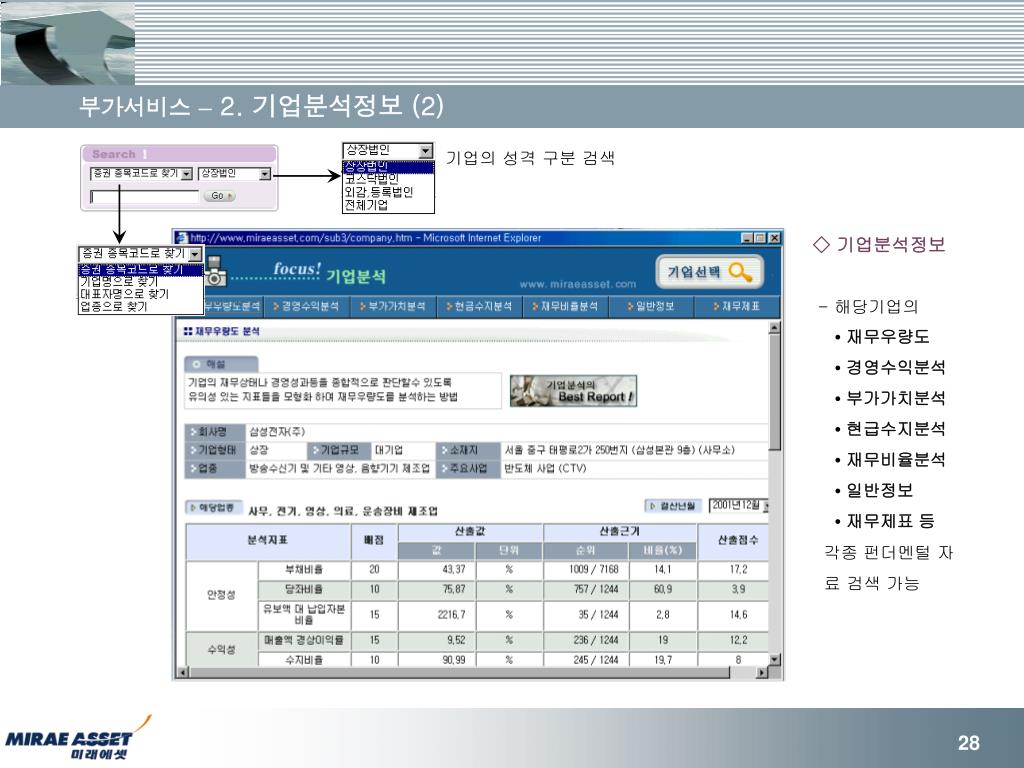Click the arrow of the expanded 상장법인 combo box
This screenshot has width=1024, height=768.
coord(426,151)
